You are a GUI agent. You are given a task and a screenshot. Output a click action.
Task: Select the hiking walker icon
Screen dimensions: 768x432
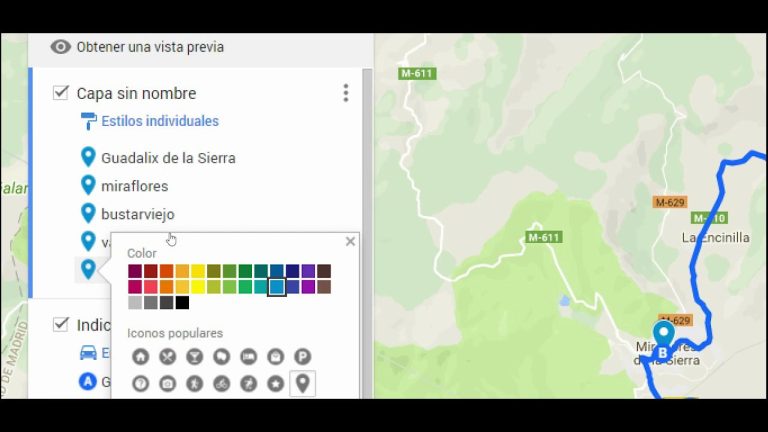[194, 384]
